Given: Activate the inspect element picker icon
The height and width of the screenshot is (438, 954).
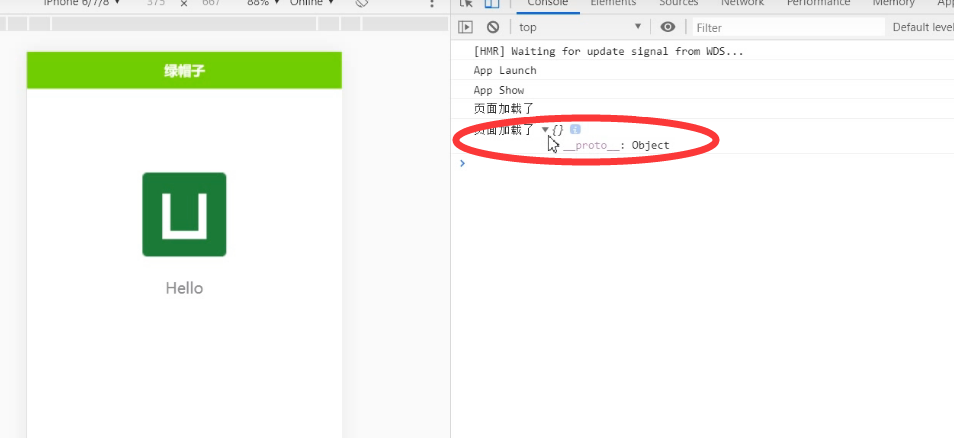Looking at the screenshot, I should pyautogui.click(x=466, y=4).
